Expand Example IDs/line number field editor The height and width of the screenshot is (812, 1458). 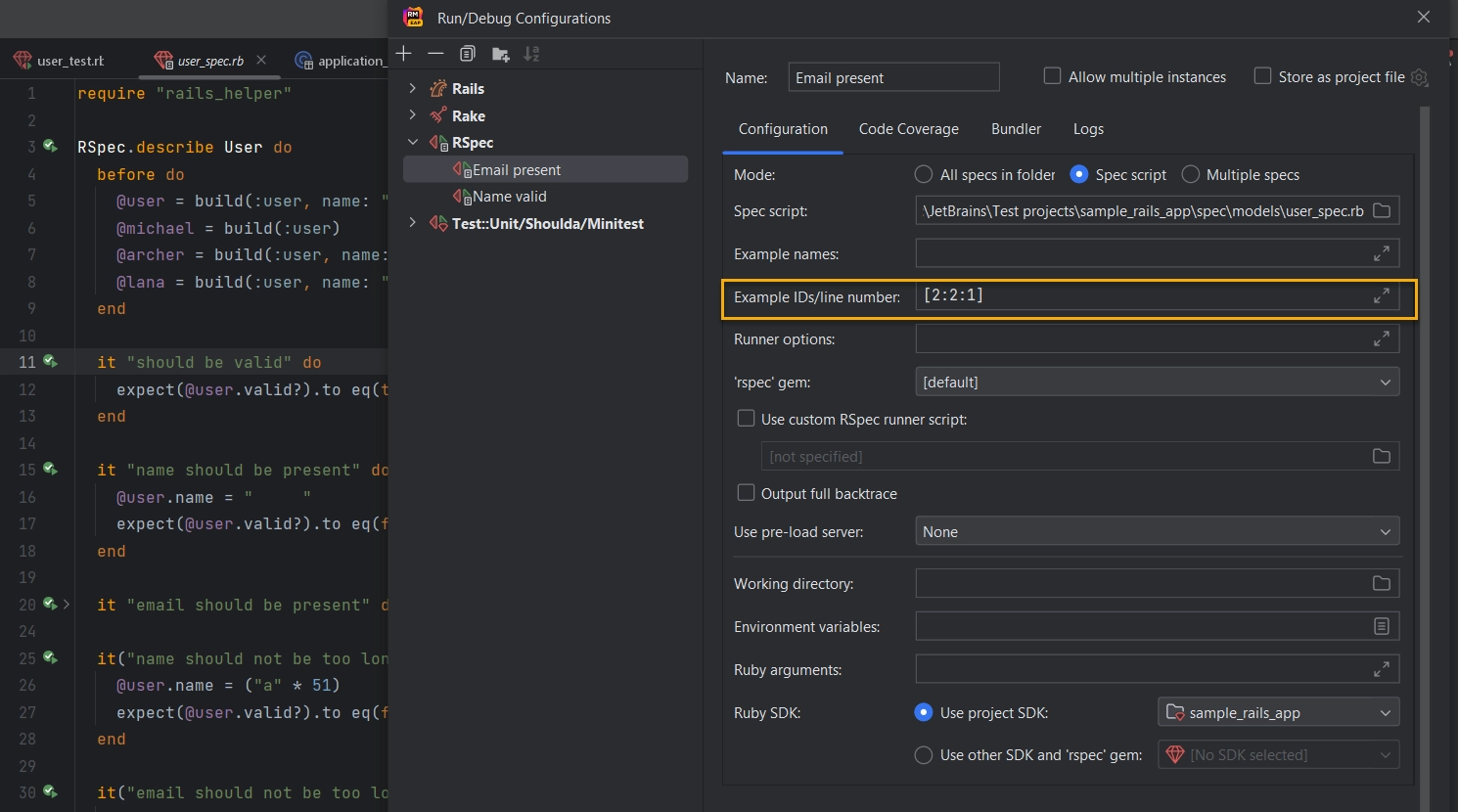[x=1382, y=295]
